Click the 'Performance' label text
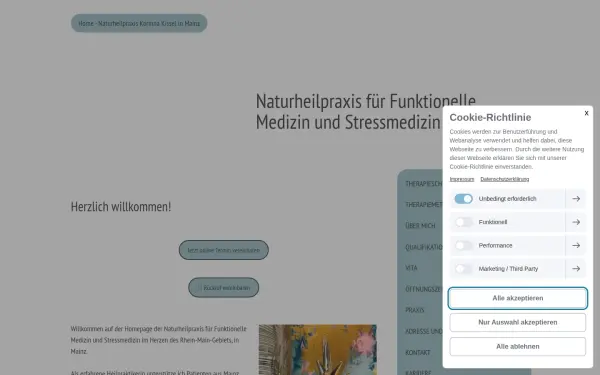The image size is (600, 375). tap(495, 245)
